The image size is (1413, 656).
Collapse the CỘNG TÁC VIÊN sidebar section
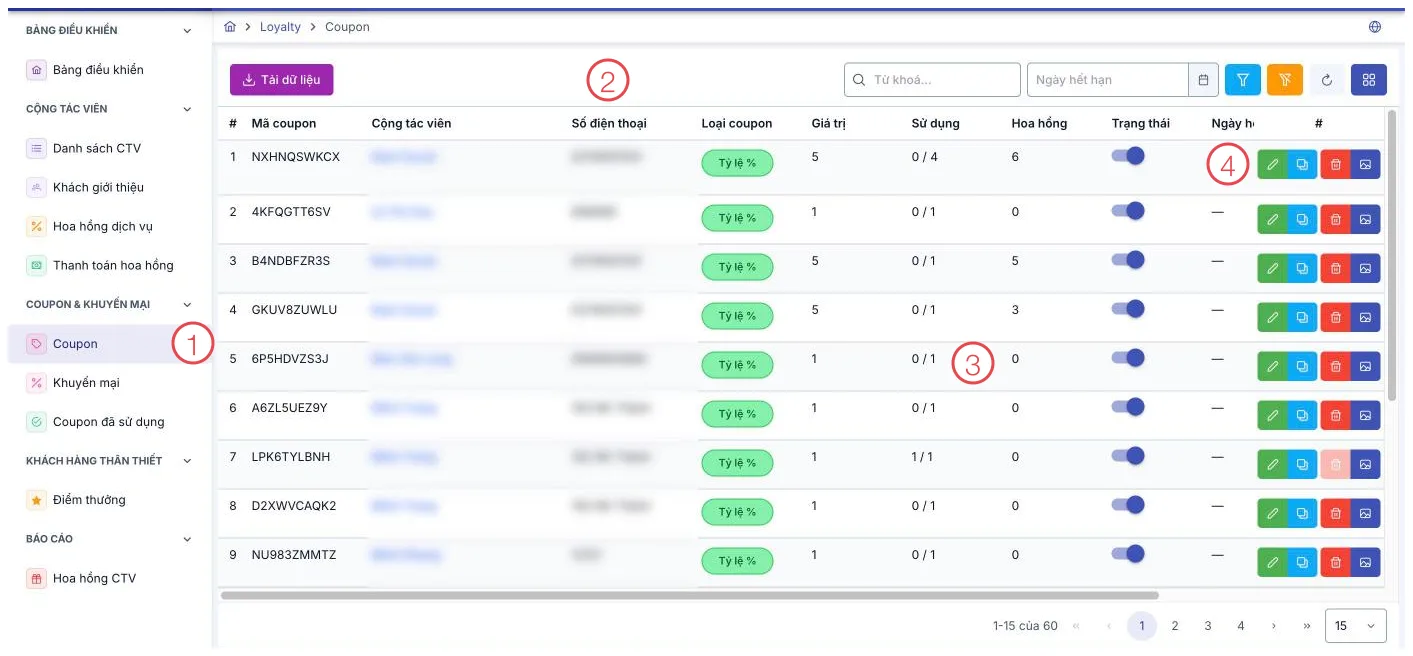tap(187, 109)
